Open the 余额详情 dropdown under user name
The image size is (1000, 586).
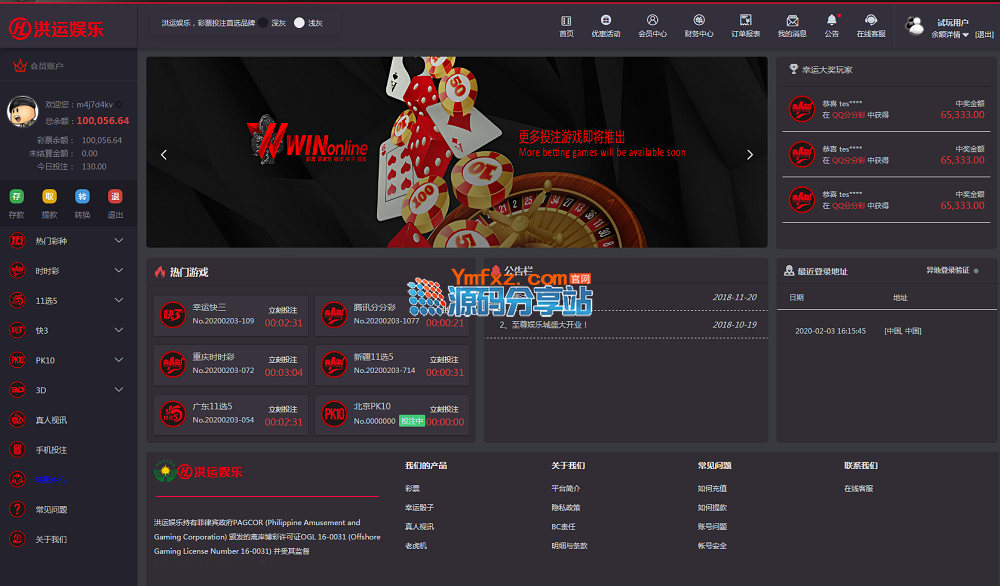pos(950,34)
